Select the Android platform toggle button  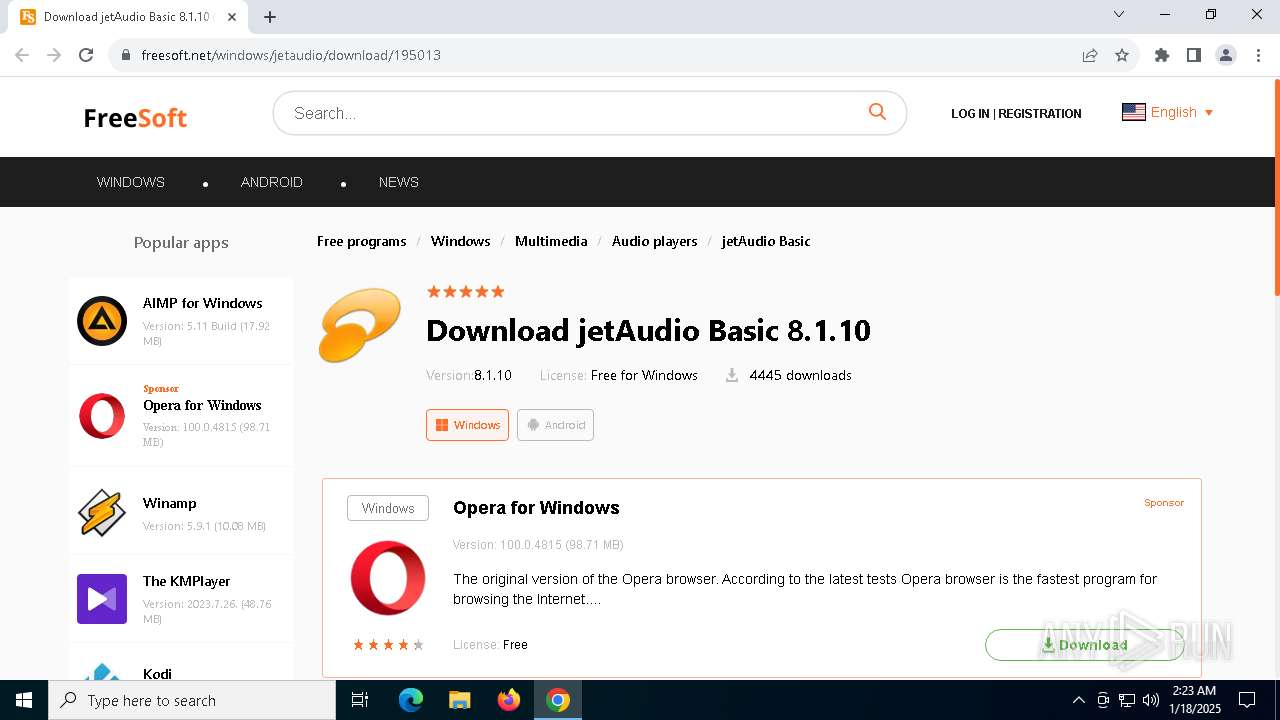[x=555, y=425]
